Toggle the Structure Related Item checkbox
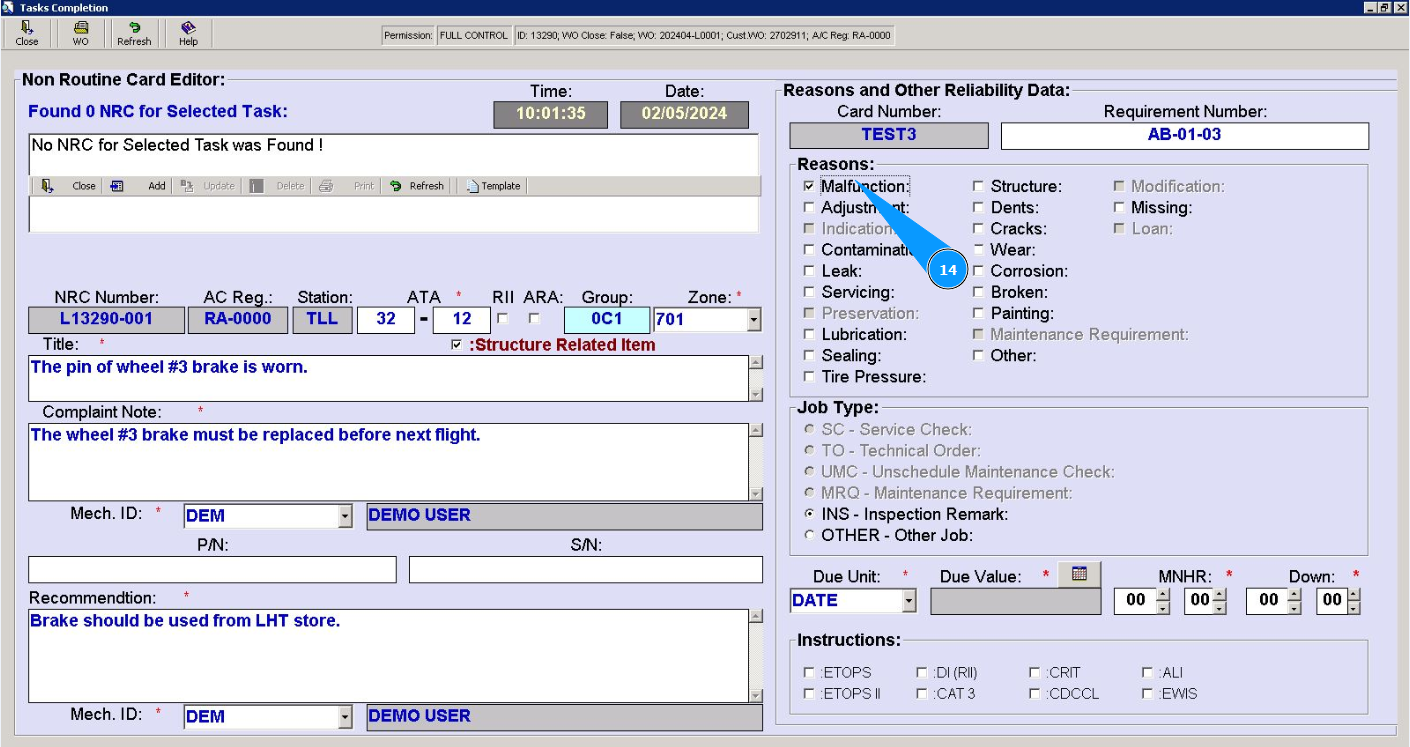 click(x=457, y=345)
